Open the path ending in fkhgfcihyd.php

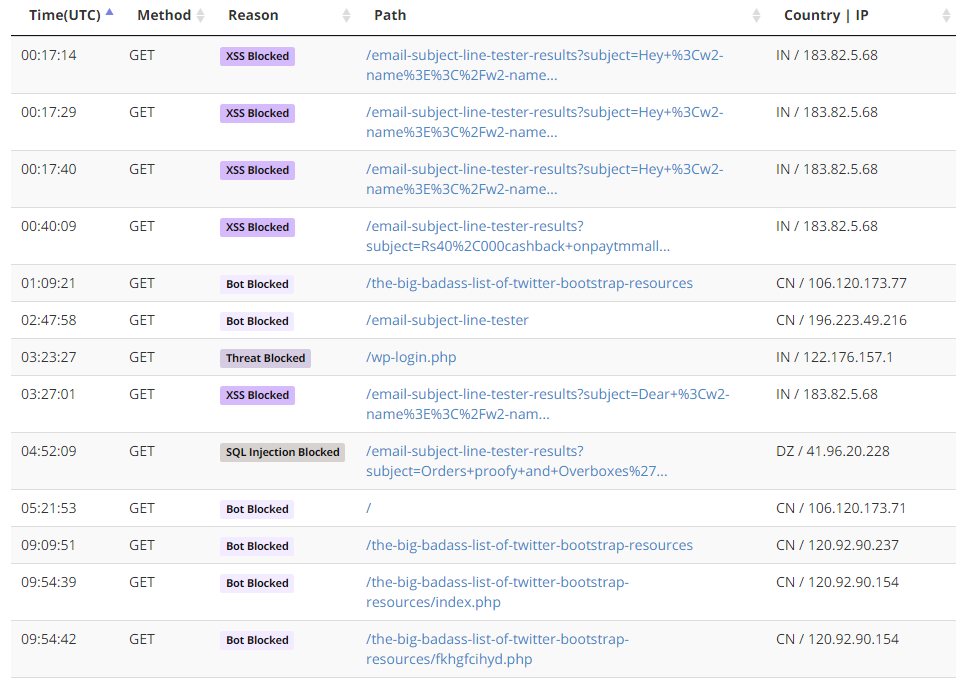pos(449,659)
